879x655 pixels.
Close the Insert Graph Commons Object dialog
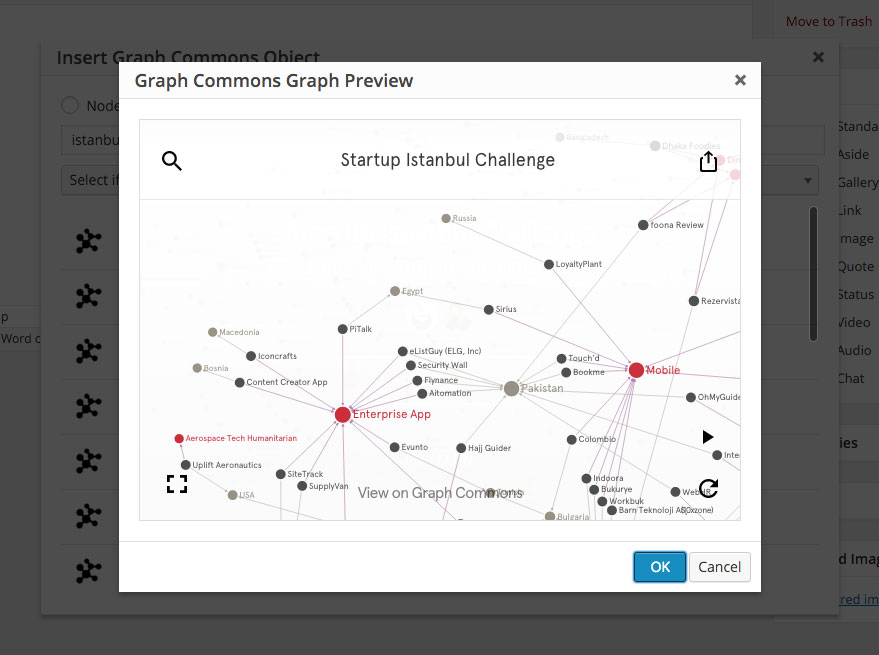tap(818, 57)
